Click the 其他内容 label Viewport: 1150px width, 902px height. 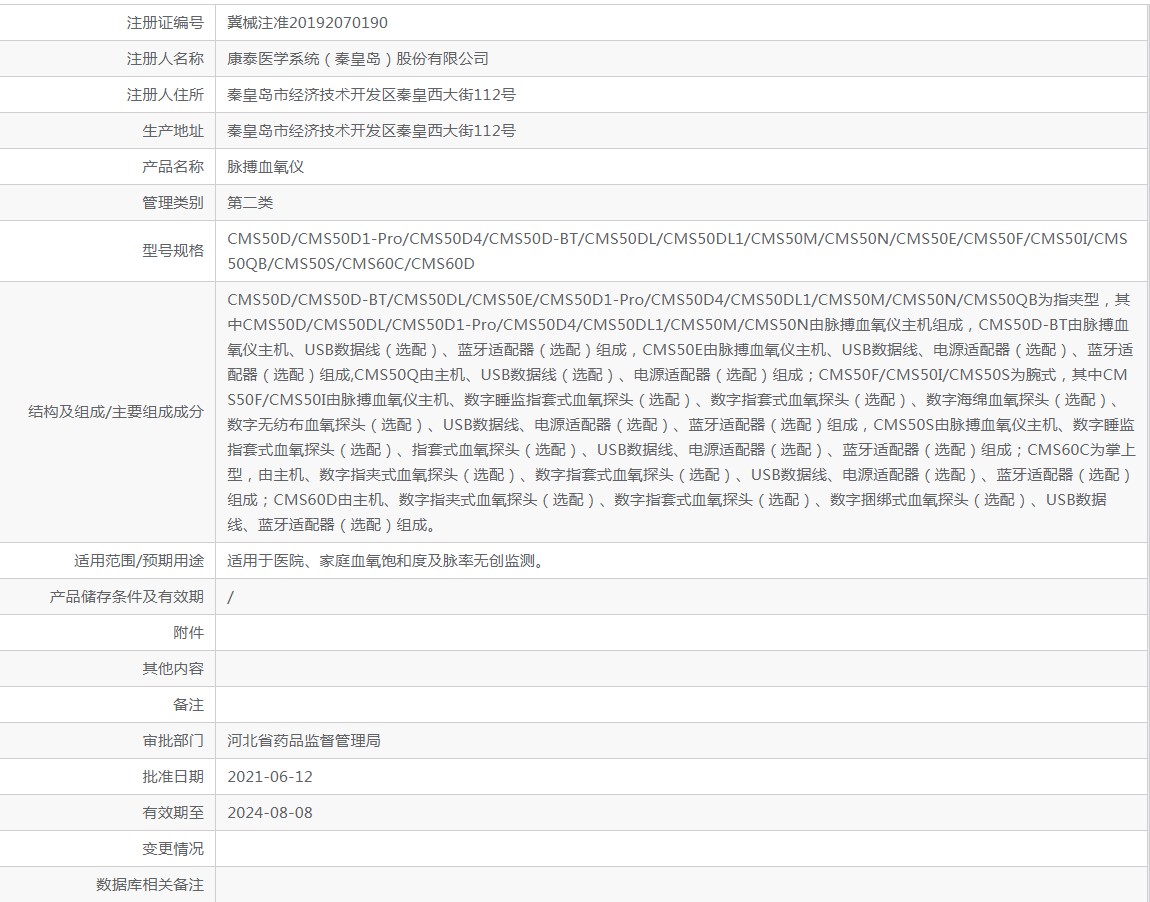pos(173,669)
